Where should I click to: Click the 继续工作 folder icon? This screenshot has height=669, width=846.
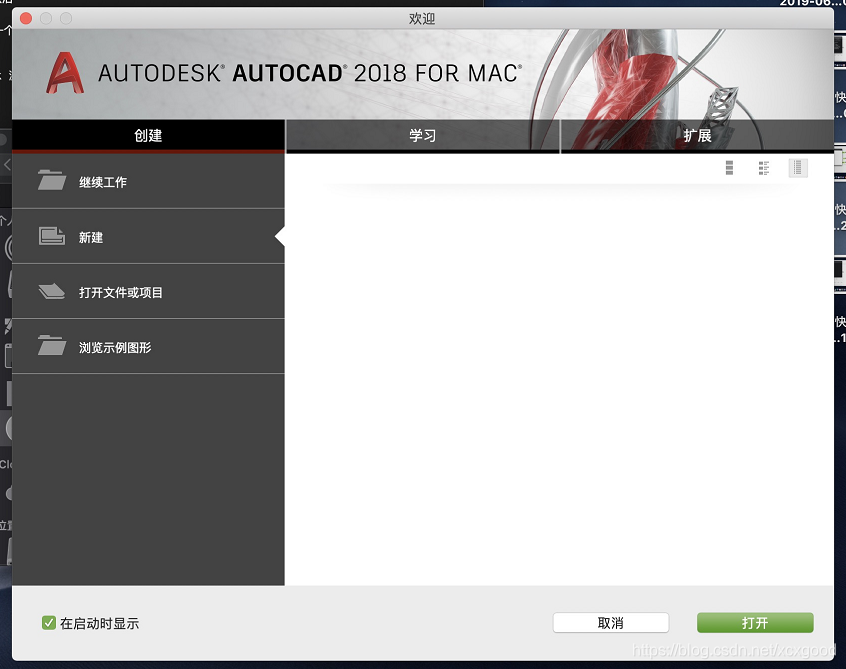[x=52, y=180]
